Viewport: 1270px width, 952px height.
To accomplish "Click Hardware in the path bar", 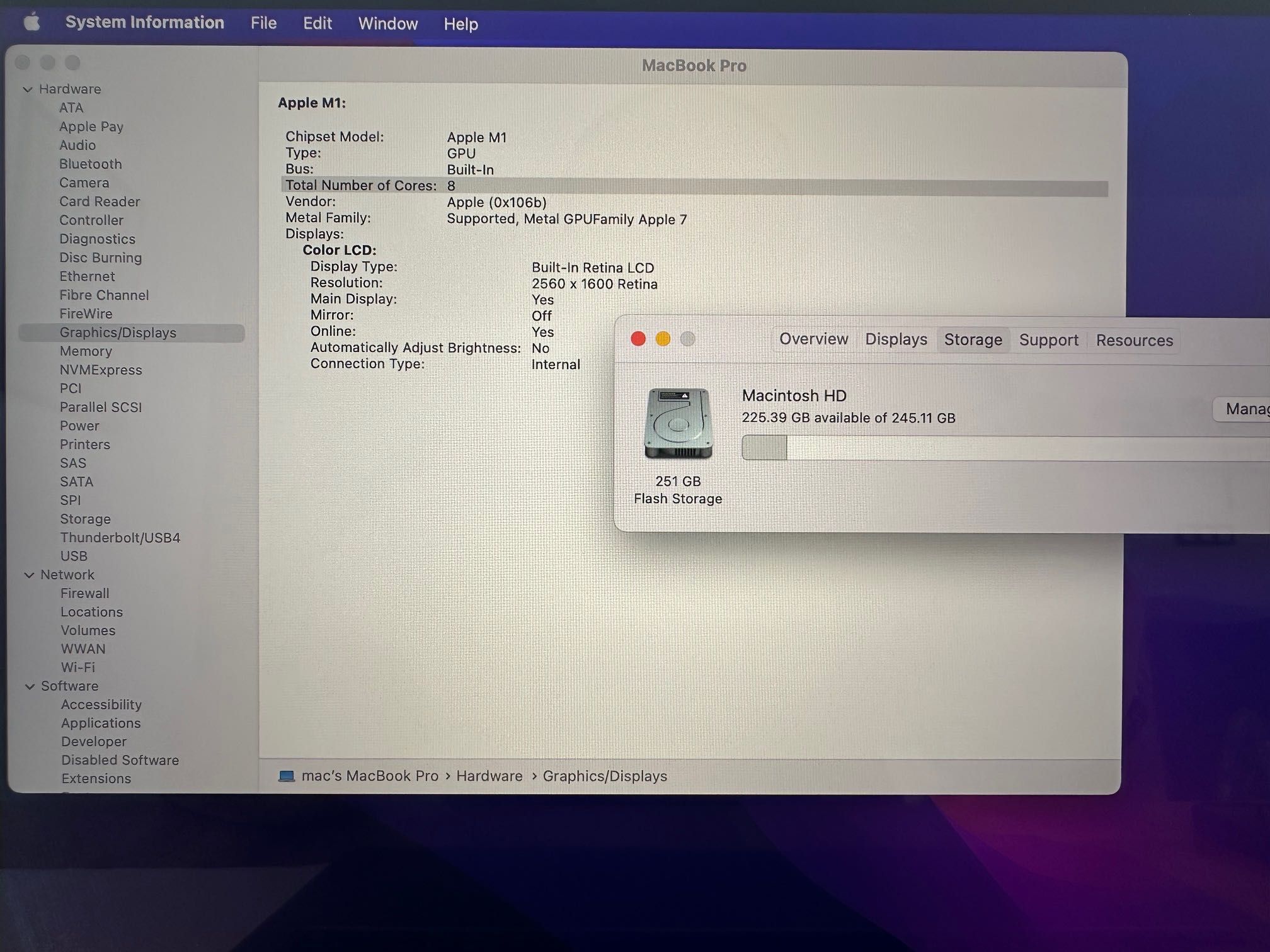I will pos(489,776).
